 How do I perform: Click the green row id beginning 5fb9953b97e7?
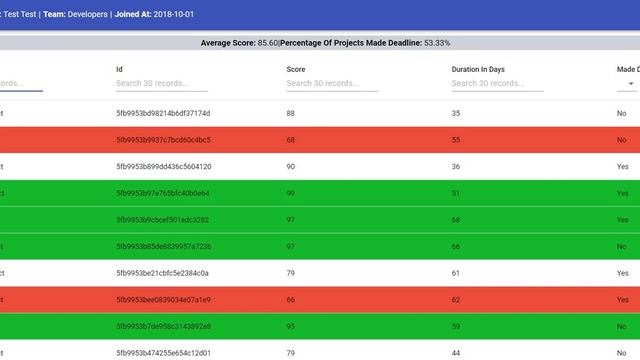(x=163, y=193)
